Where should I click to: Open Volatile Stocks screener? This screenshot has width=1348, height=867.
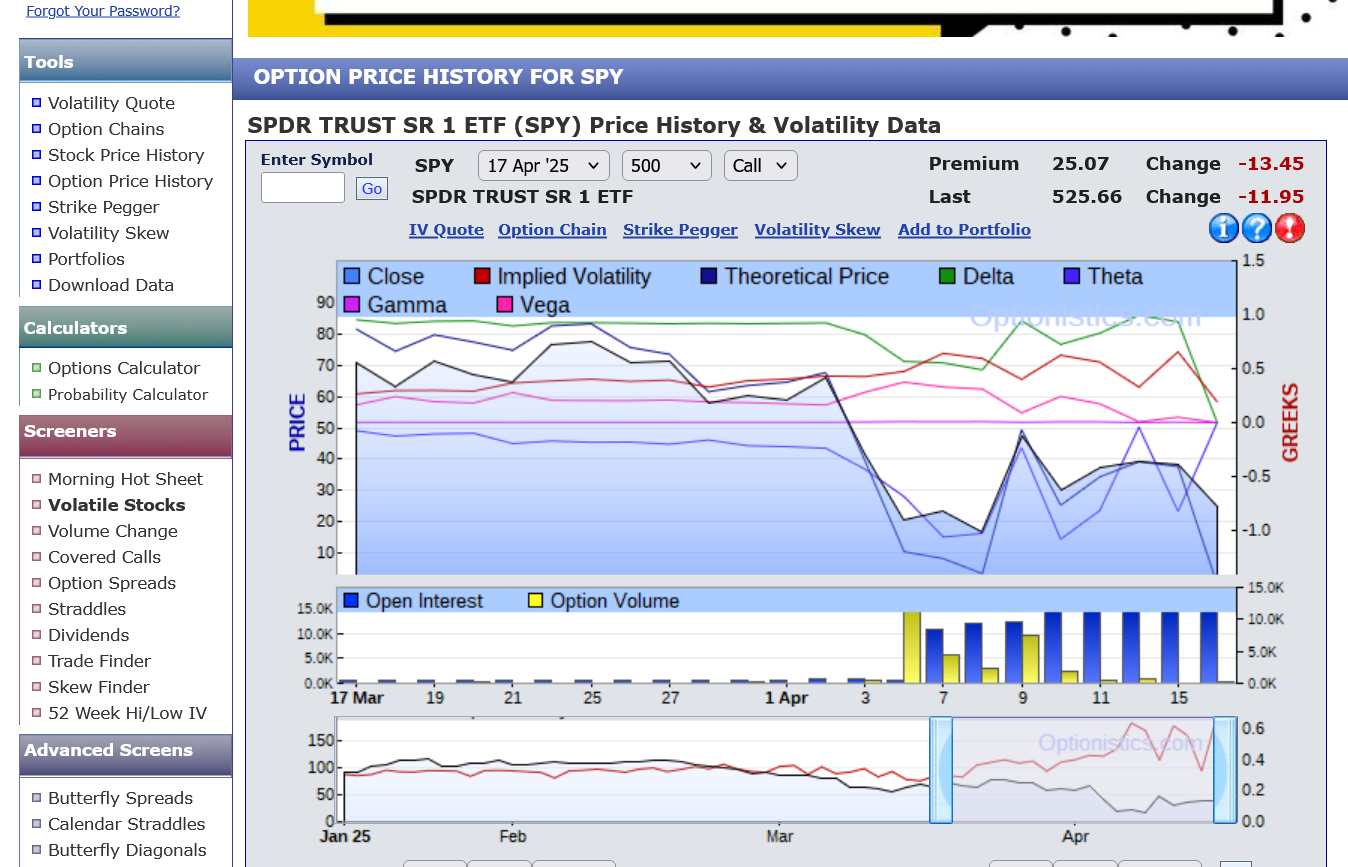point(117,505)
